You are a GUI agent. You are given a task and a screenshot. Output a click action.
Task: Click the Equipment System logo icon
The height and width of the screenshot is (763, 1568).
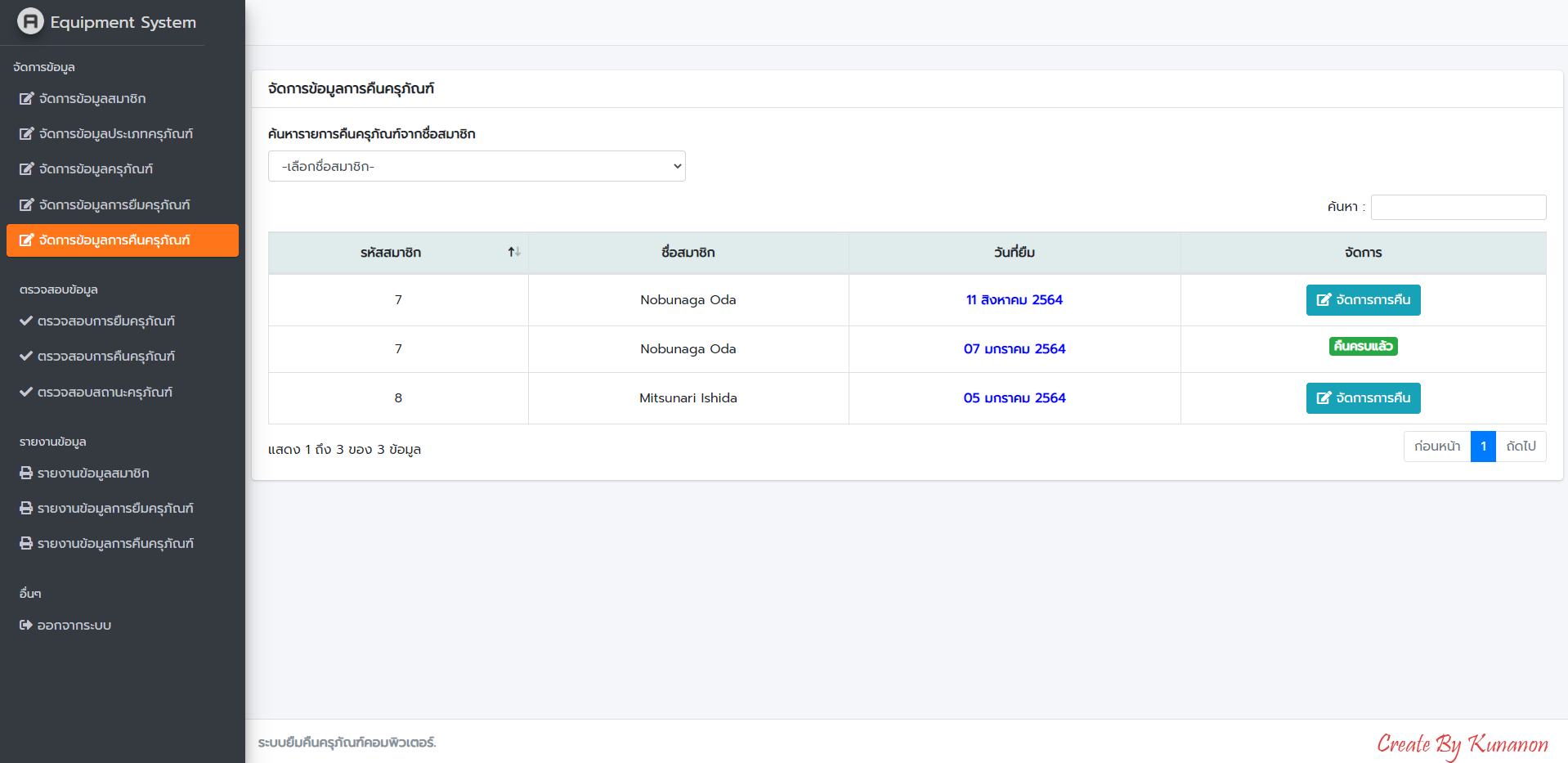point(30,21)
